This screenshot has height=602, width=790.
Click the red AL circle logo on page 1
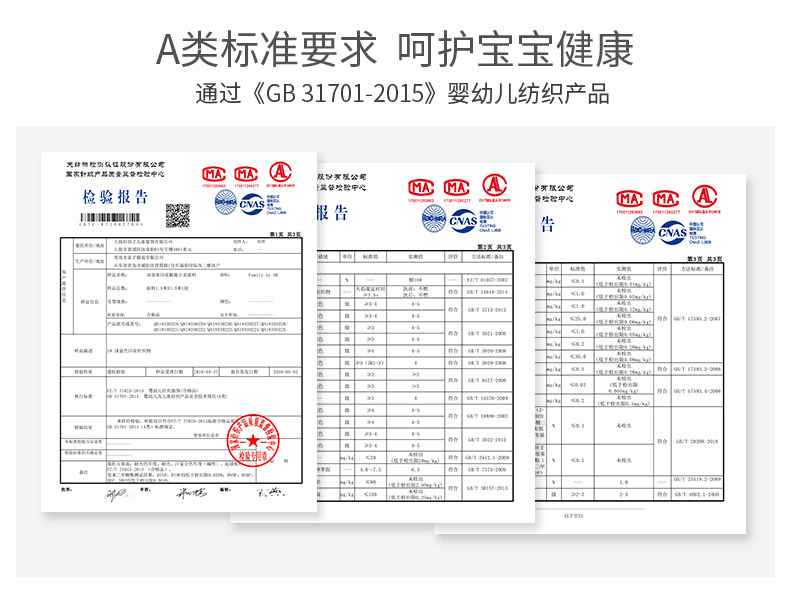click(280, 172)
